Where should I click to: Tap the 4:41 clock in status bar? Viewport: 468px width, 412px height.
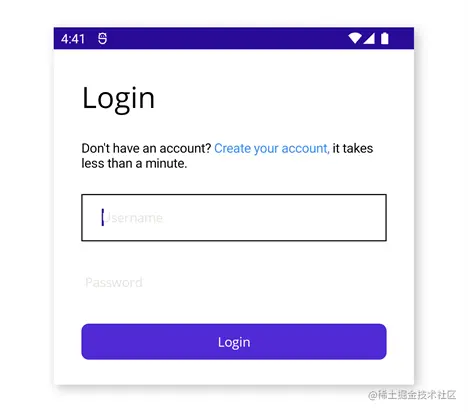tap(73, 39)
